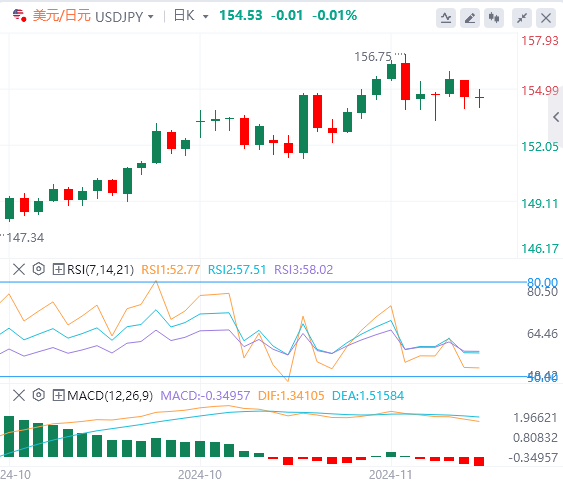
Task: Remove the MACD indicator panel
Action: pyautogui.click(x=19, y=396)
